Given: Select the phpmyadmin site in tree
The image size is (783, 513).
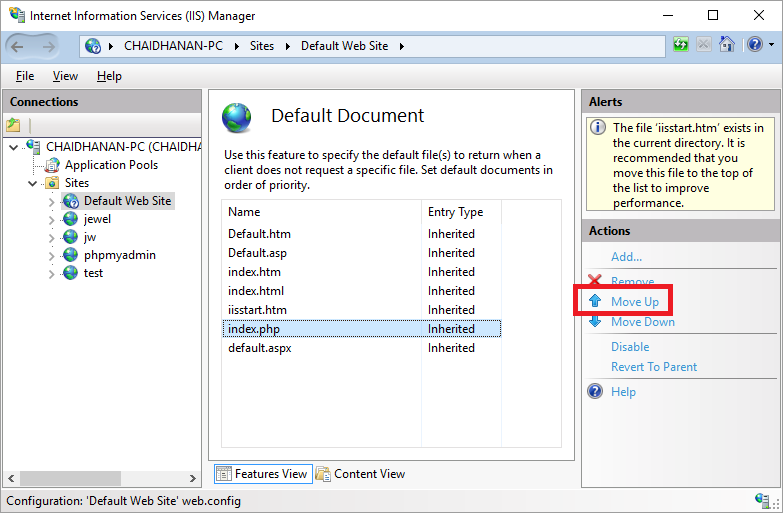Looking at the screenshot, I should pos(120,255).
